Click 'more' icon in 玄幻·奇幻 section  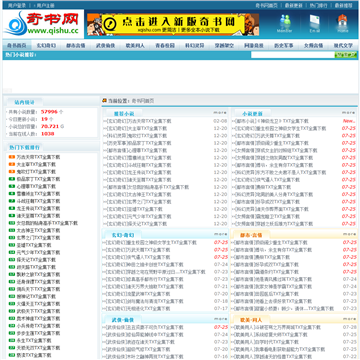(220, 235)
